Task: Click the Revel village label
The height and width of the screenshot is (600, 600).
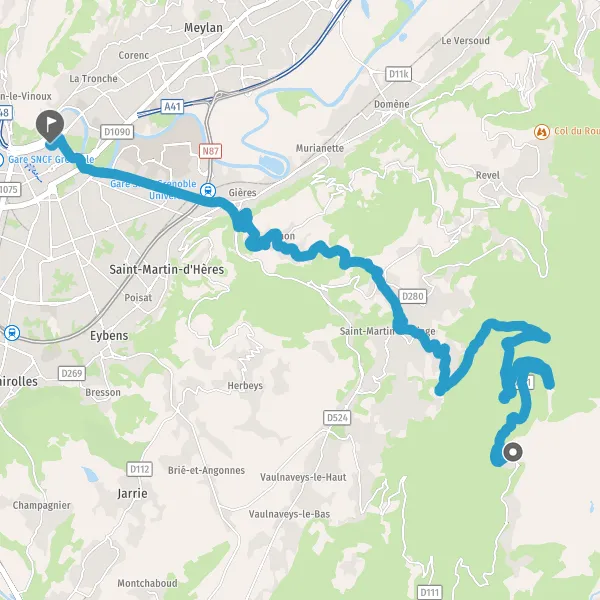Action: pyautogui.click(x=488, y=175)
